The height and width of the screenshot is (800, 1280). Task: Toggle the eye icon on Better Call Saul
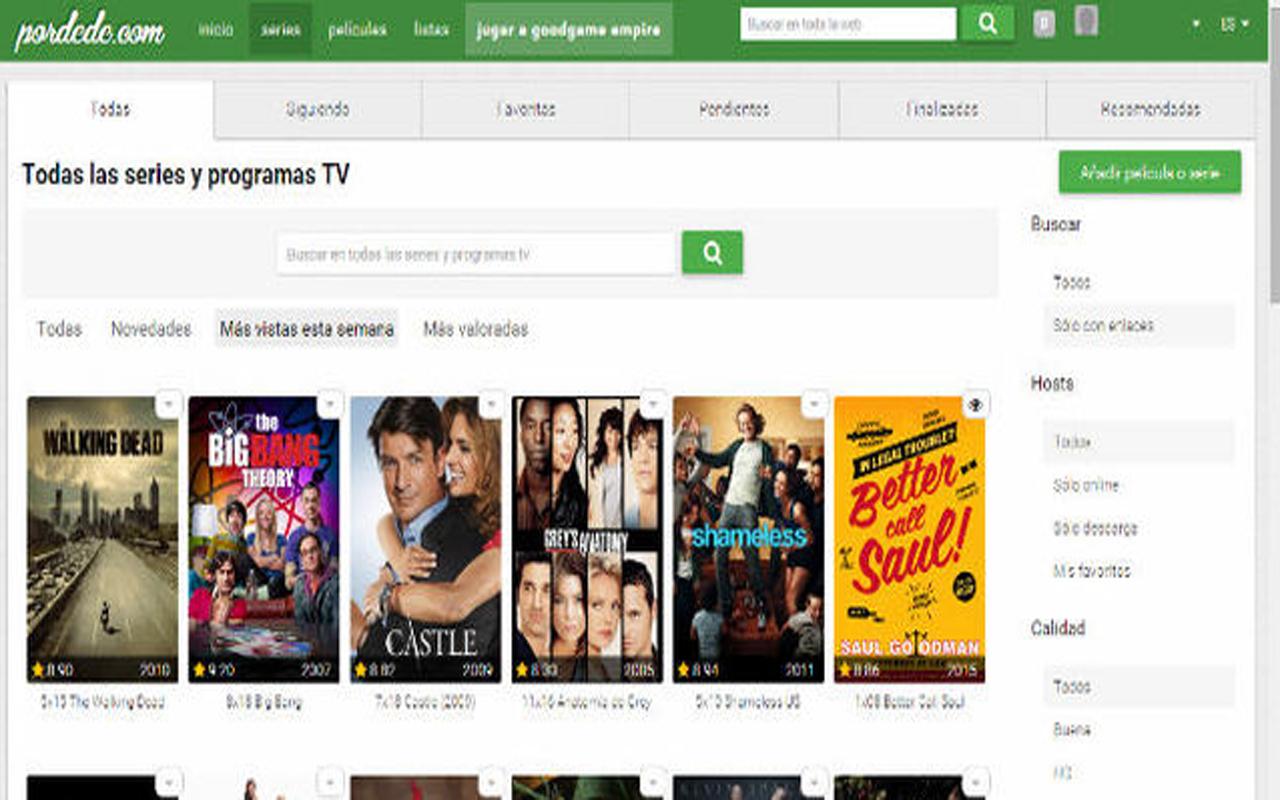coord(976,404)
